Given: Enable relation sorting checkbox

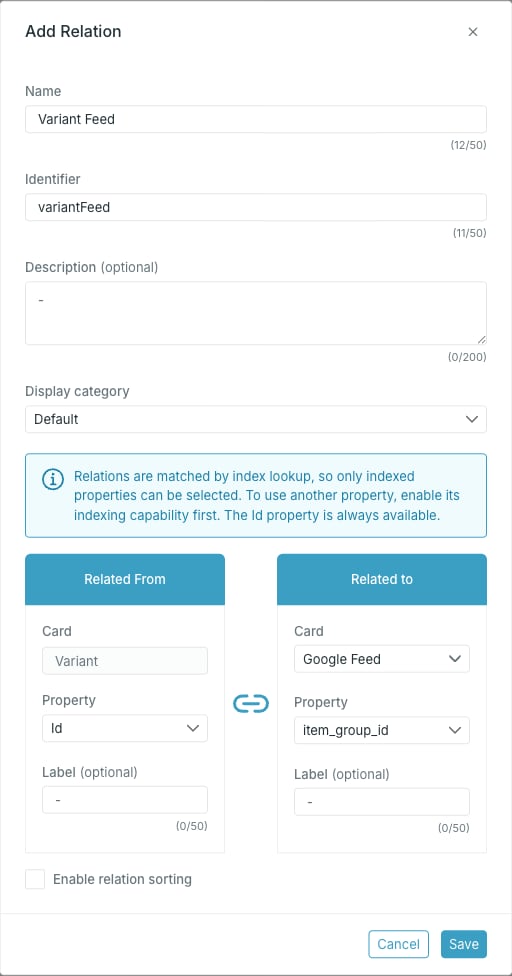Looking at the screenshot, I should [35, 880].
